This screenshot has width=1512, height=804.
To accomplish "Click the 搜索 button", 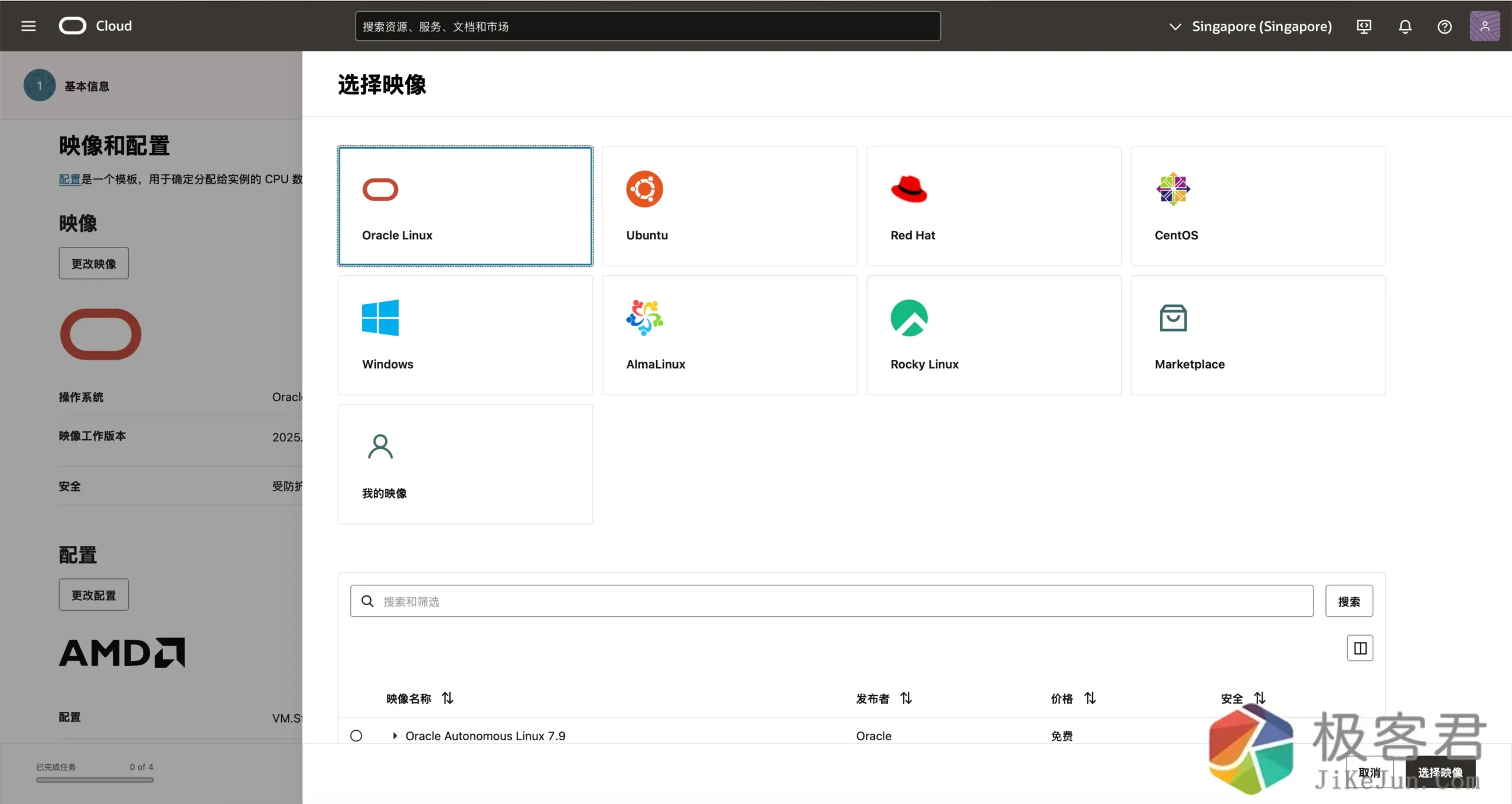I will point(1349,601).
